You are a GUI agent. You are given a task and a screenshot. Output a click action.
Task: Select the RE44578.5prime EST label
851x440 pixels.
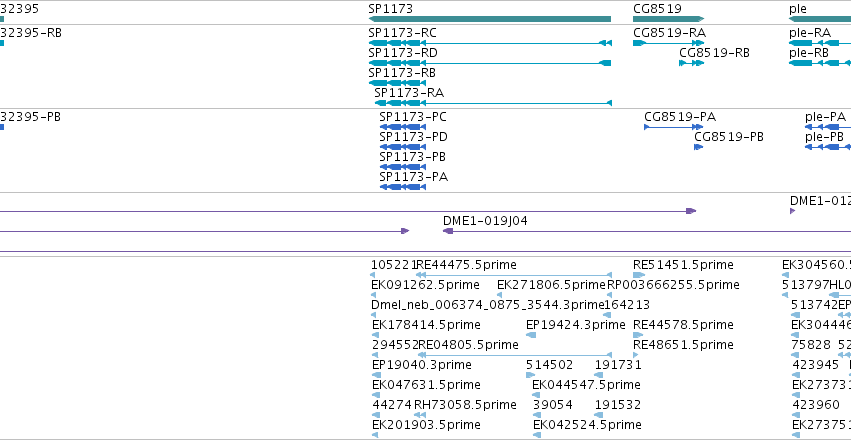tap(683, 325)
